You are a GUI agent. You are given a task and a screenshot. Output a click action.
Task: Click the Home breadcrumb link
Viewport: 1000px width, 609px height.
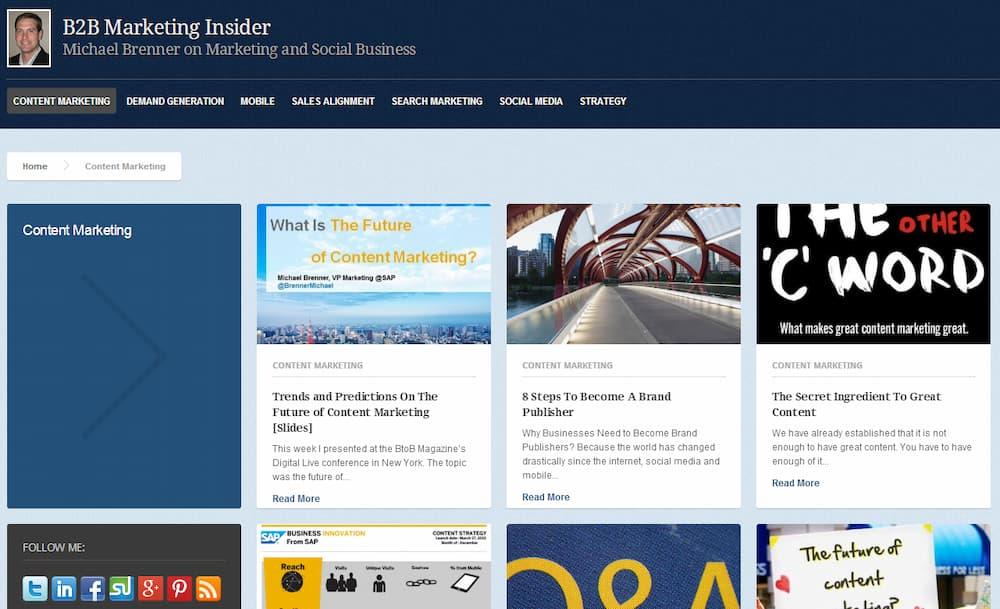point(34,166)
